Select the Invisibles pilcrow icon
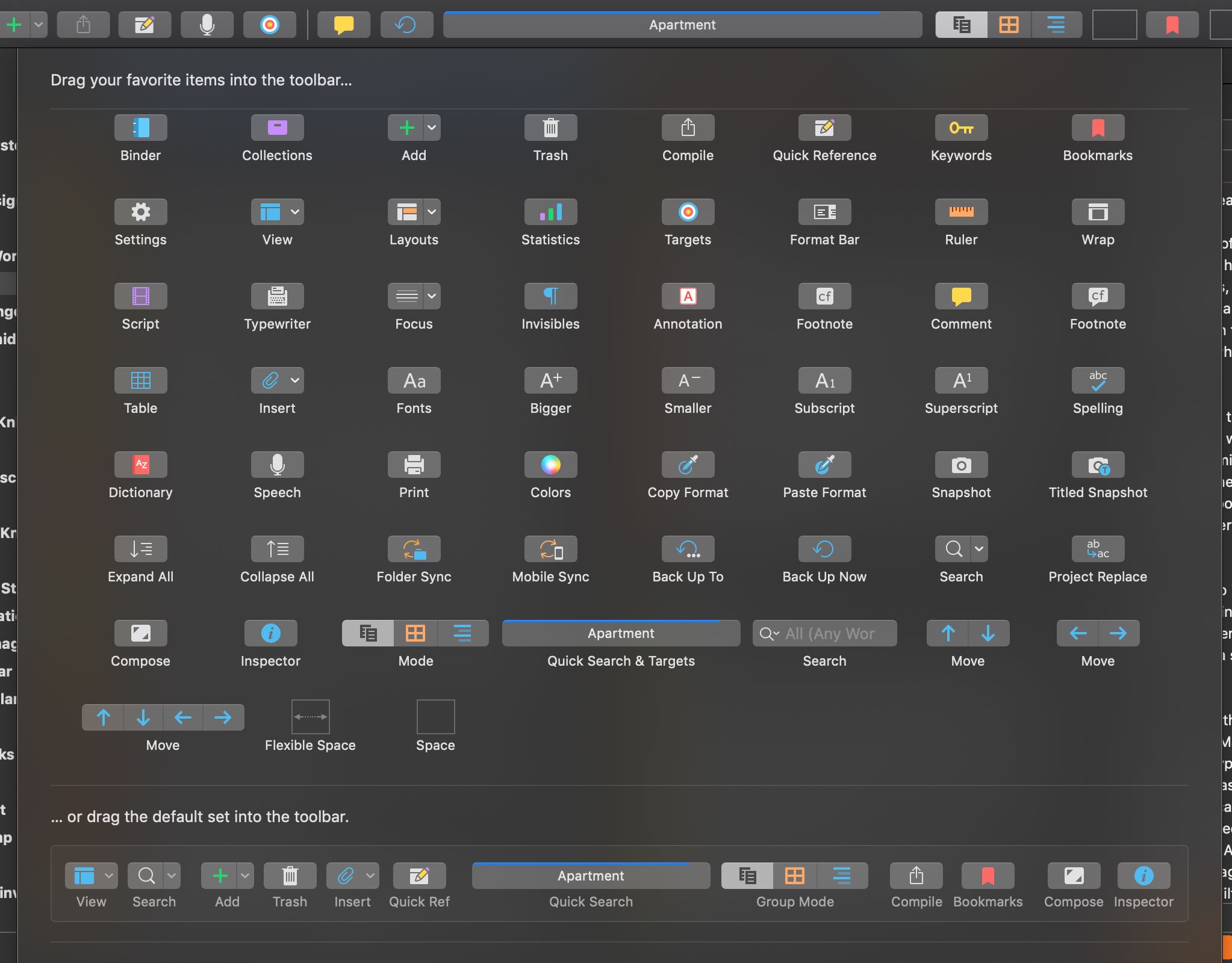 [550, 296]
